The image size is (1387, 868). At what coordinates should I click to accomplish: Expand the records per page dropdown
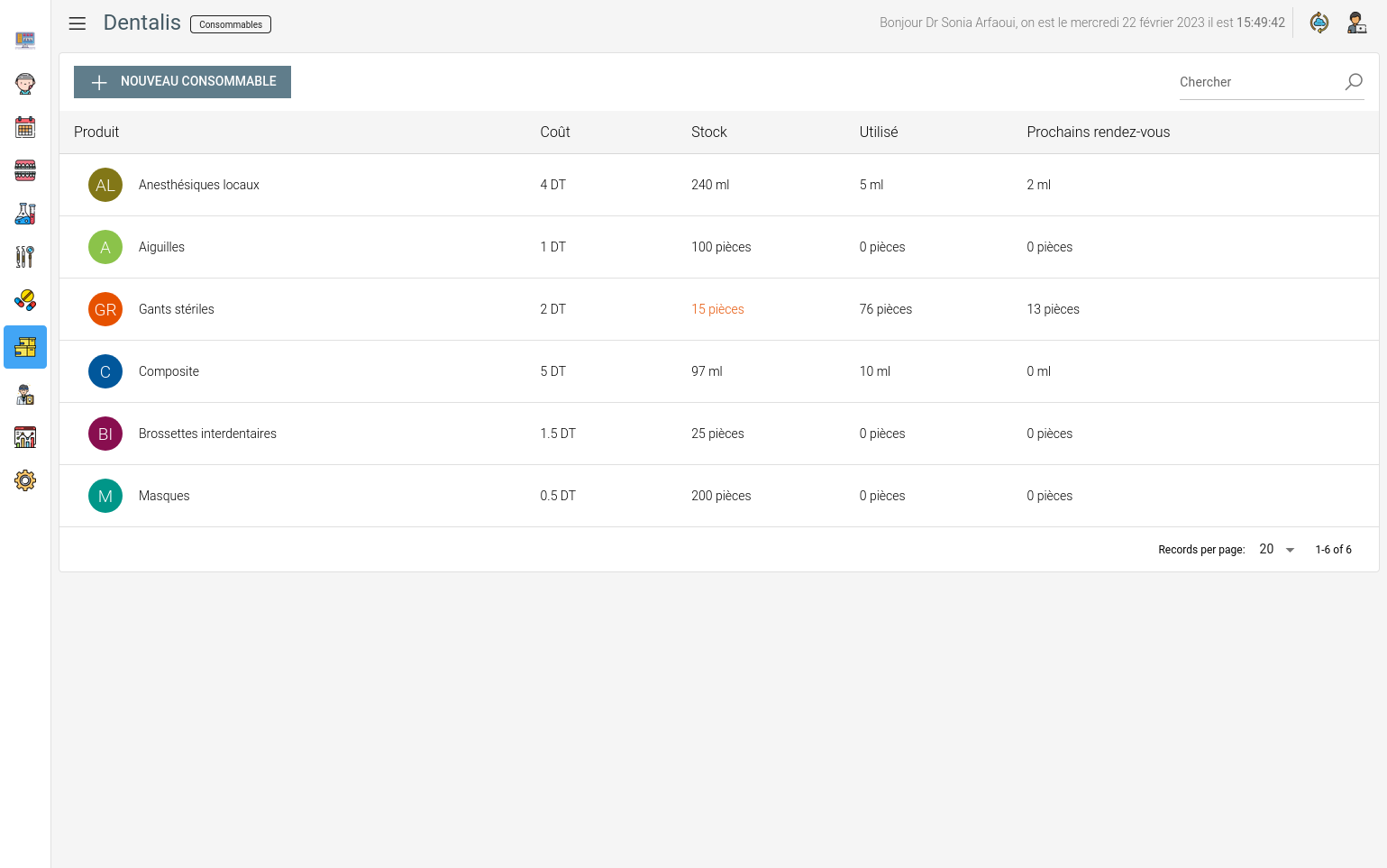(1277, 550)
